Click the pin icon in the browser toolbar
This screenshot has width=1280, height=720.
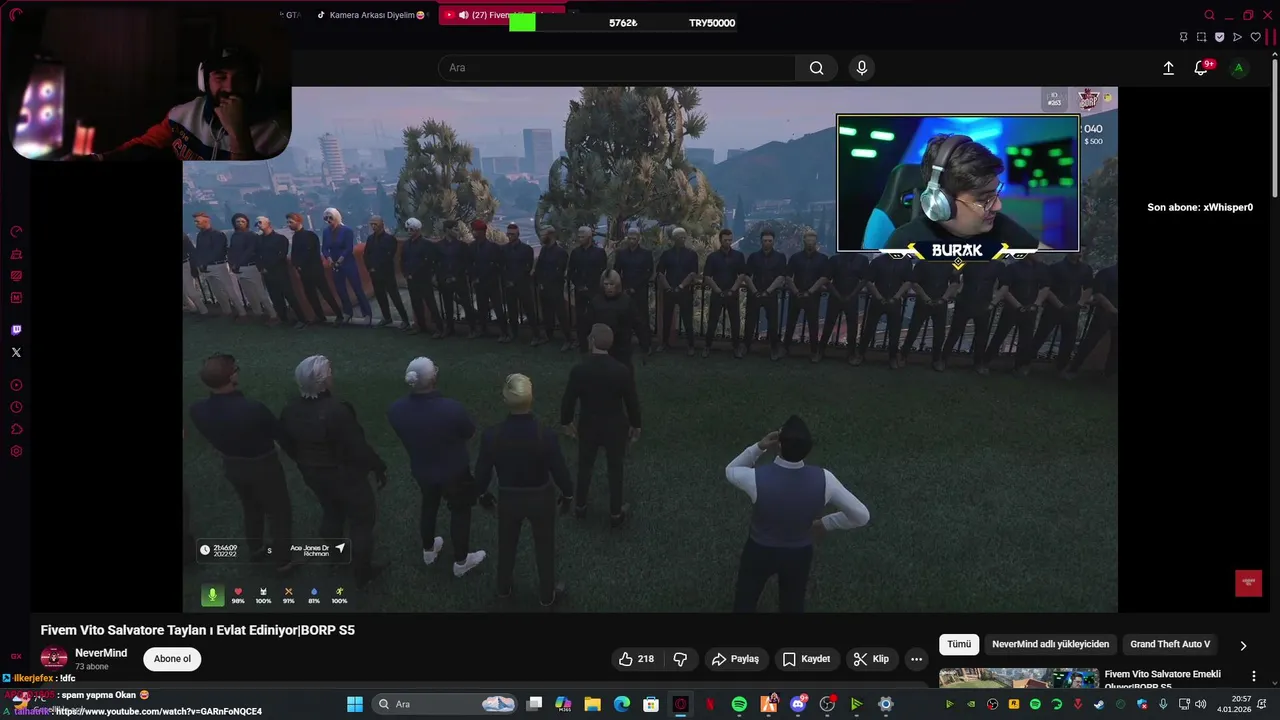pyautogui.click(x=1183, y=37)
